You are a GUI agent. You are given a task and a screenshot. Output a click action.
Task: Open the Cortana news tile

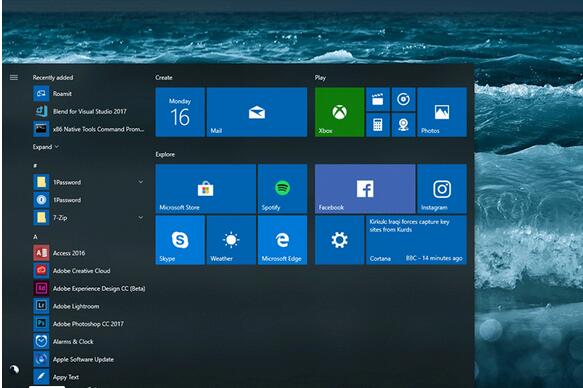tap(416, 240)
